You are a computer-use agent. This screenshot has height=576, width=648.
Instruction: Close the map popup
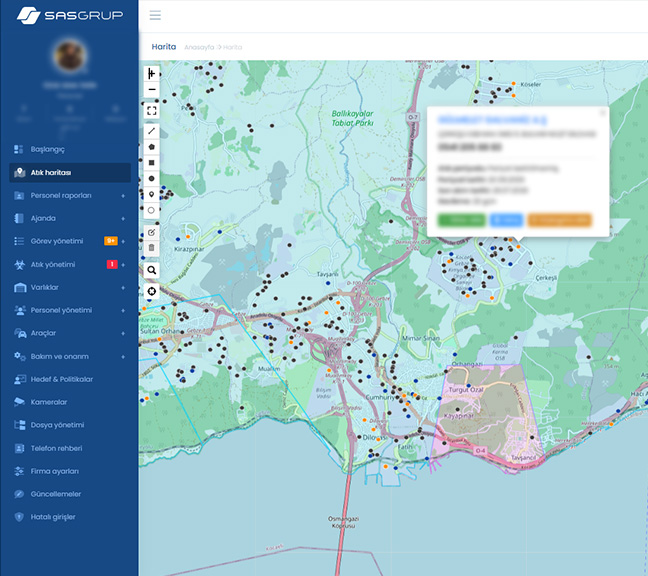pyautogui.click(x=603, y=112)
